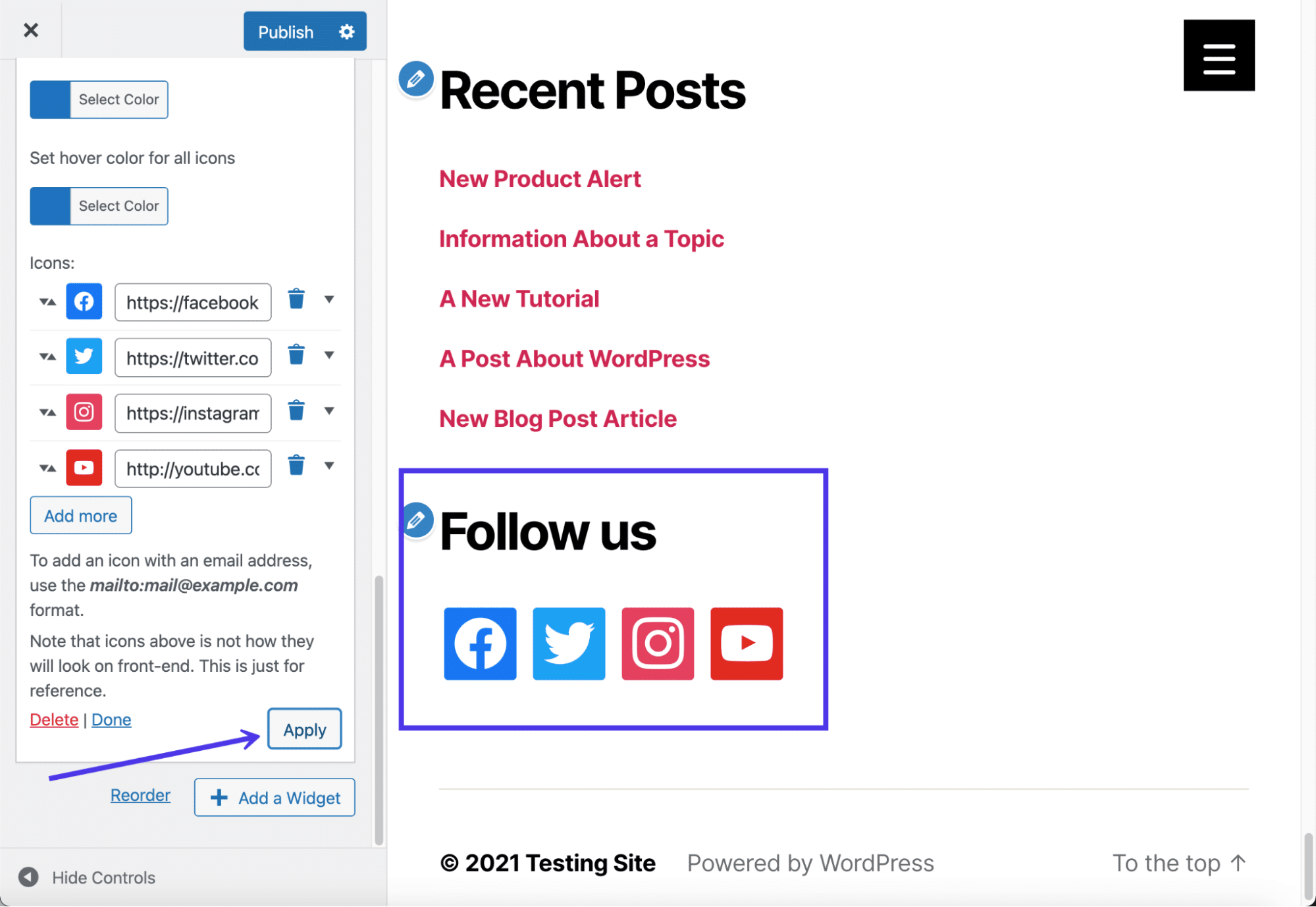Click Add more to add another social icon
This screenshot has width=1316, height=907.
[x=80, y=516]
